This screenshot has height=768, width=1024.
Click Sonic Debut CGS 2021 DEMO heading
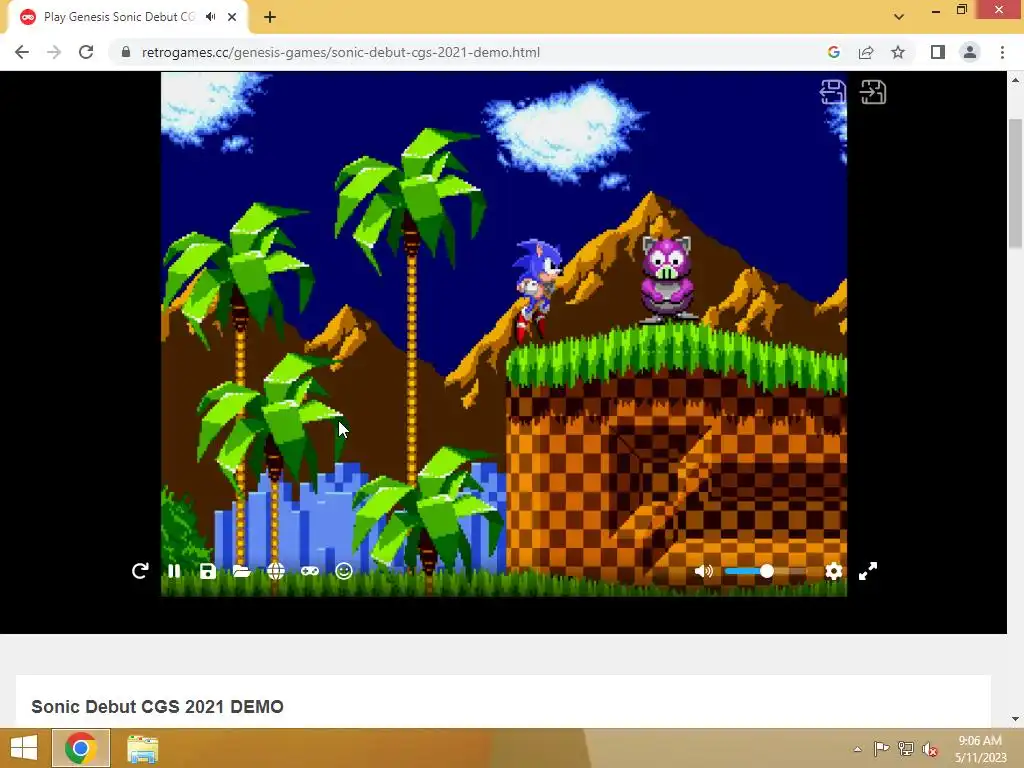point(157,707)
